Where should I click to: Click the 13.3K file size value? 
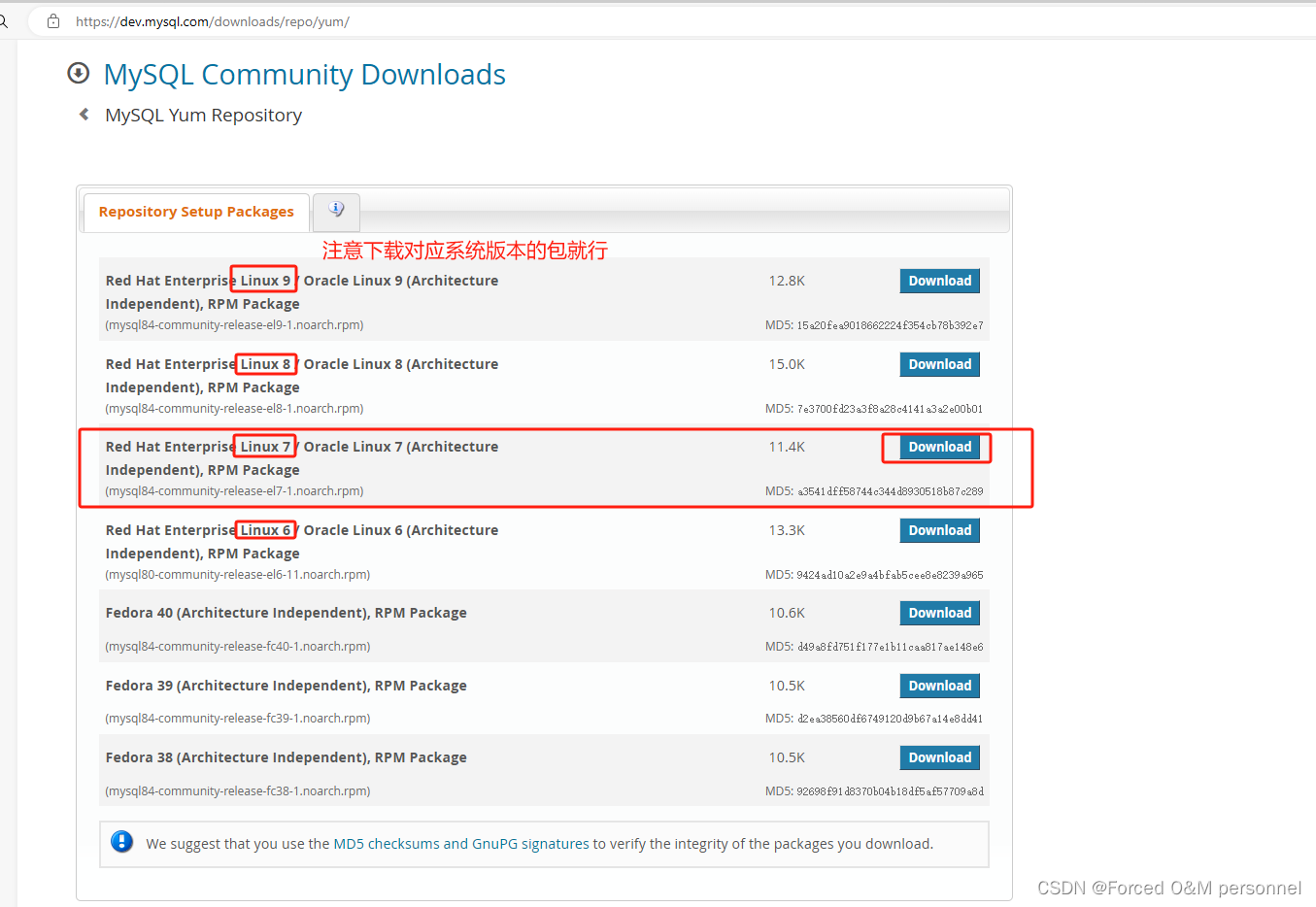point(787,530)
